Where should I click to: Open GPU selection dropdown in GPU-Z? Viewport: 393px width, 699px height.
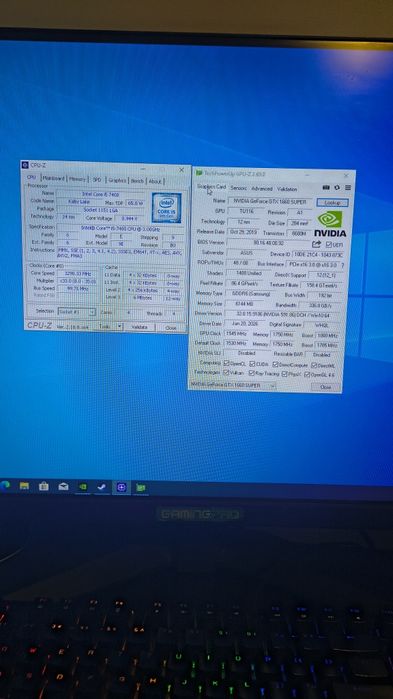(x=232, y=385)
